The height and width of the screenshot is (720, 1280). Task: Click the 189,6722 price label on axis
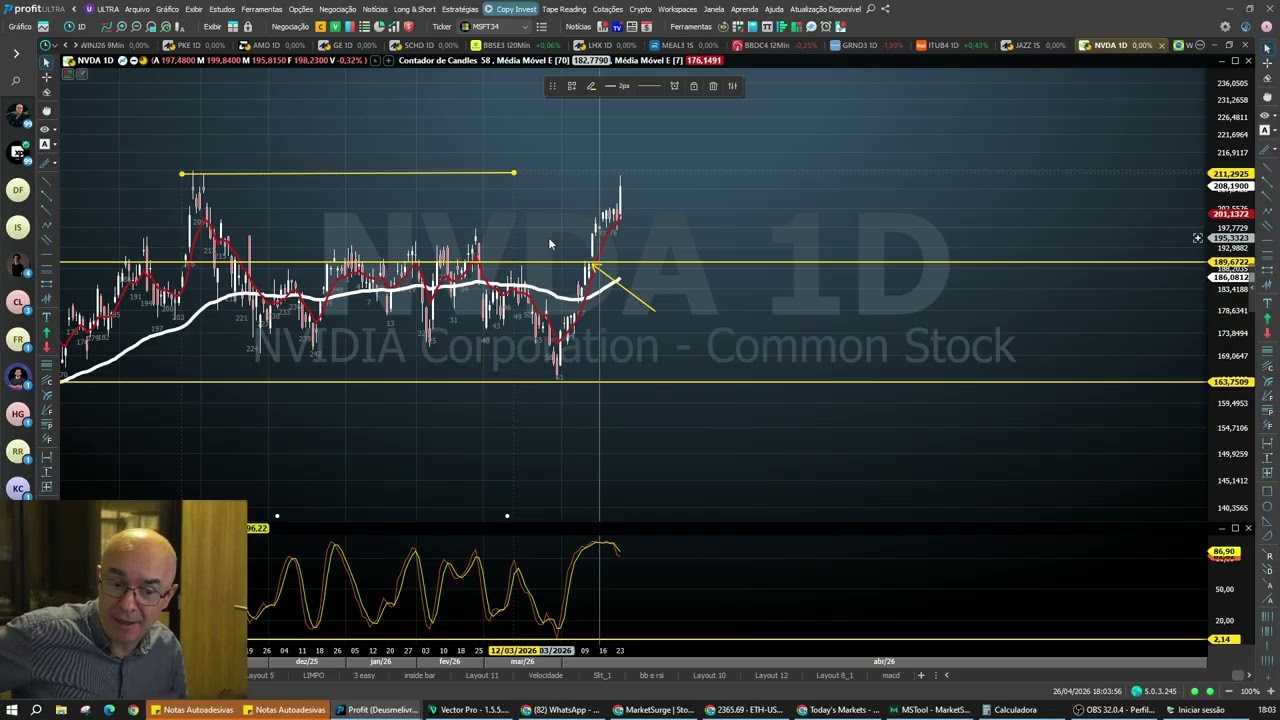pos(1231,262)
